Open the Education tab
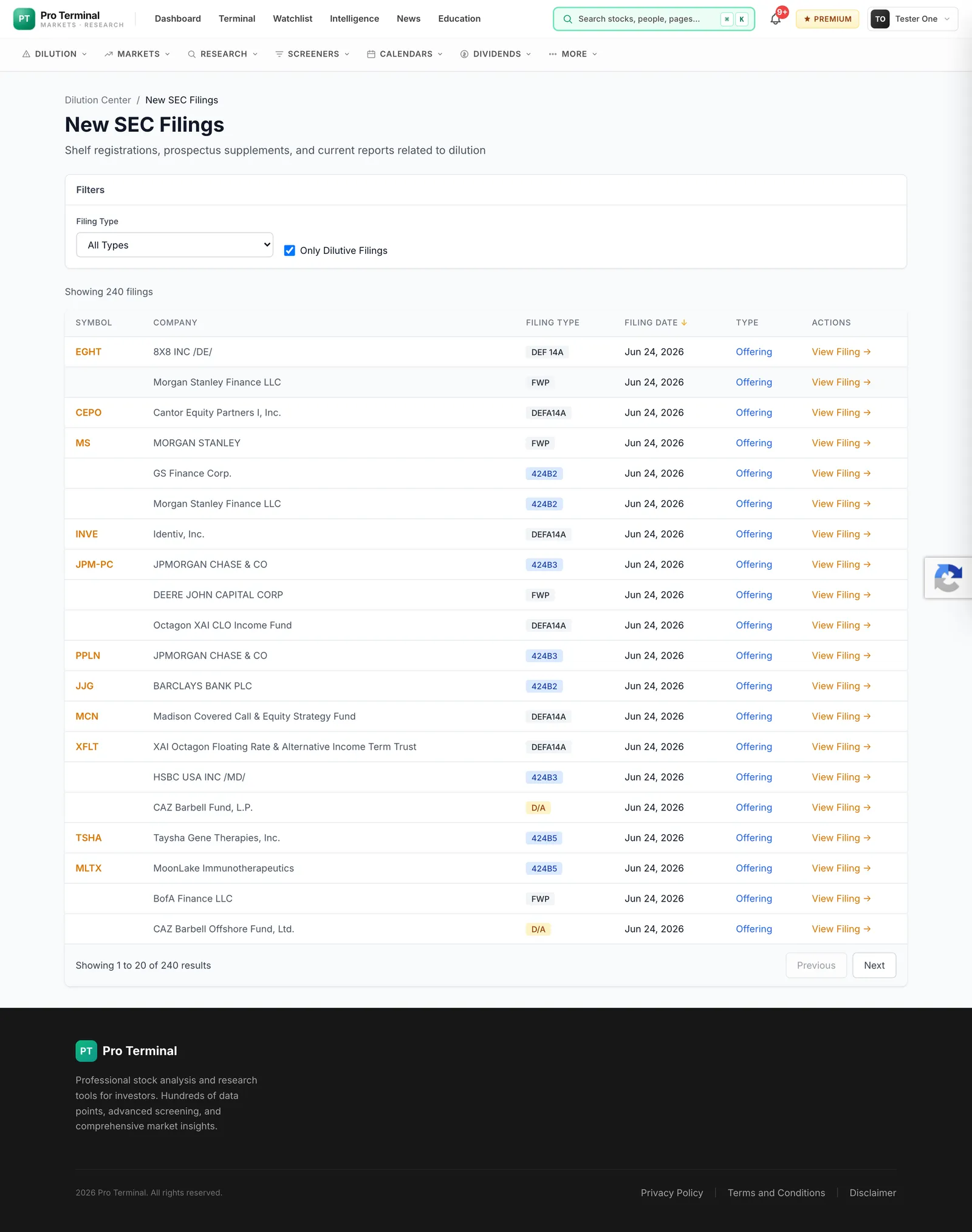 tap(459, 19)
